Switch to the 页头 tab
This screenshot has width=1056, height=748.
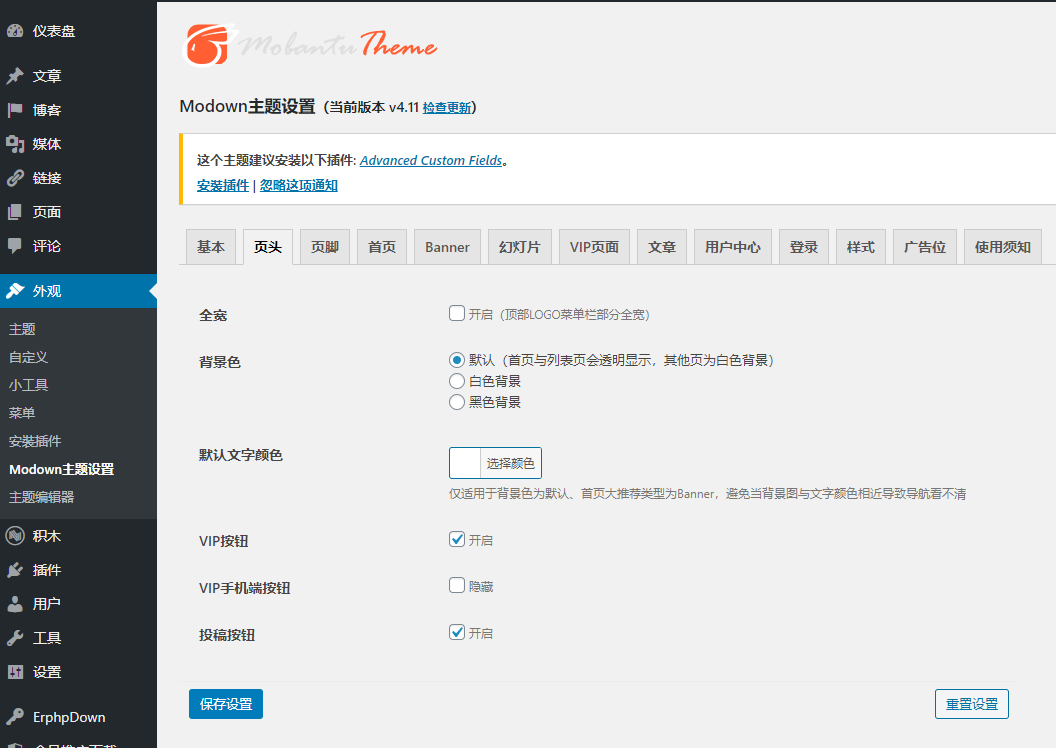267,247
